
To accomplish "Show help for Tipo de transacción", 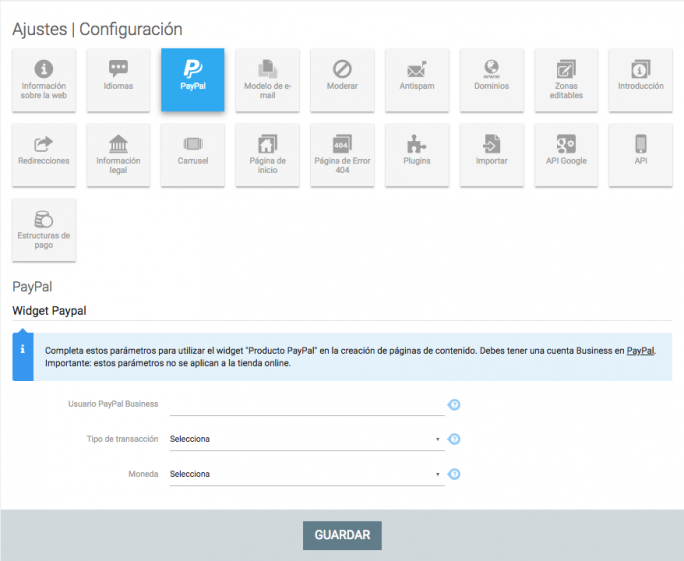I will [x=454, y=439].
